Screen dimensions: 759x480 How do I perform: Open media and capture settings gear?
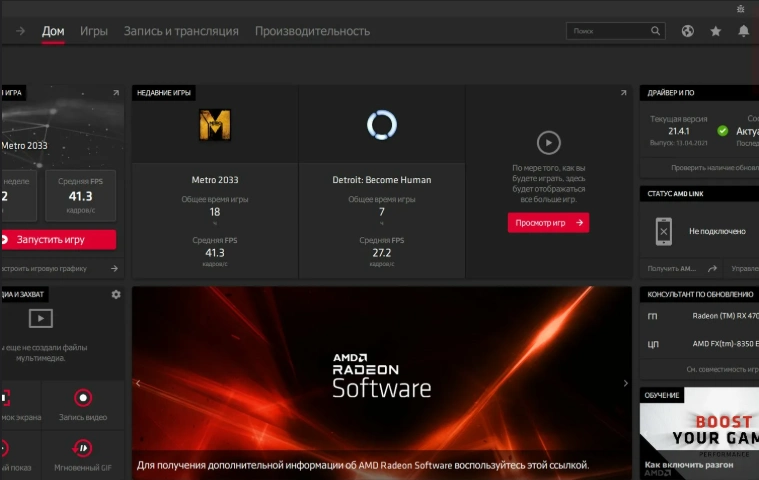(116, 294)
